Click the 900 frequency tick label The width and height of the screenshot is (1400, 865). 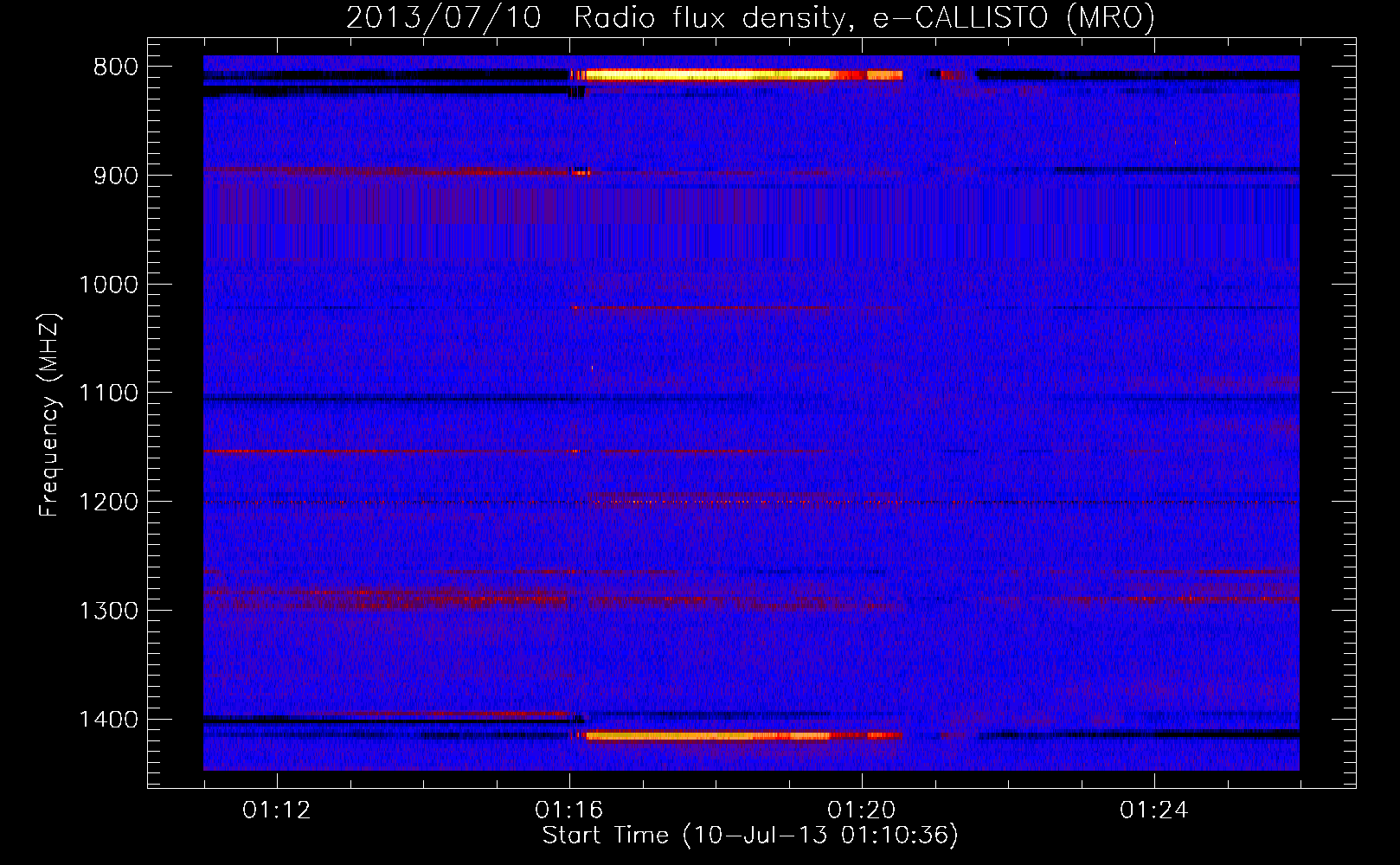[116, 176]
